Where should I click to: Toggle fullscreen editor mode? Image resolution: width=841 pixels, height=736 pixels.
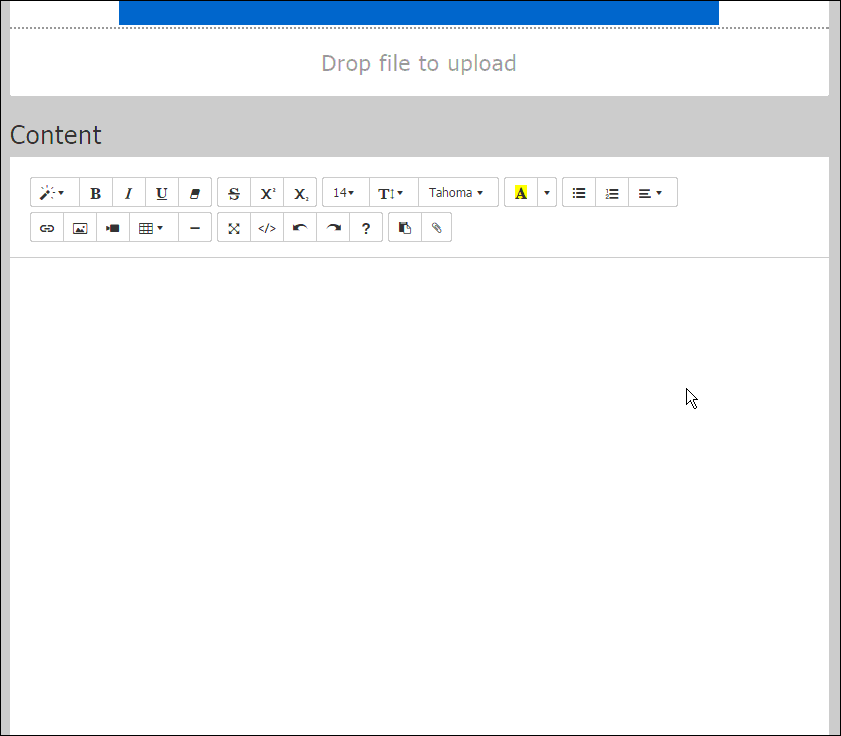pyautogui.click(x=234, y=228)
